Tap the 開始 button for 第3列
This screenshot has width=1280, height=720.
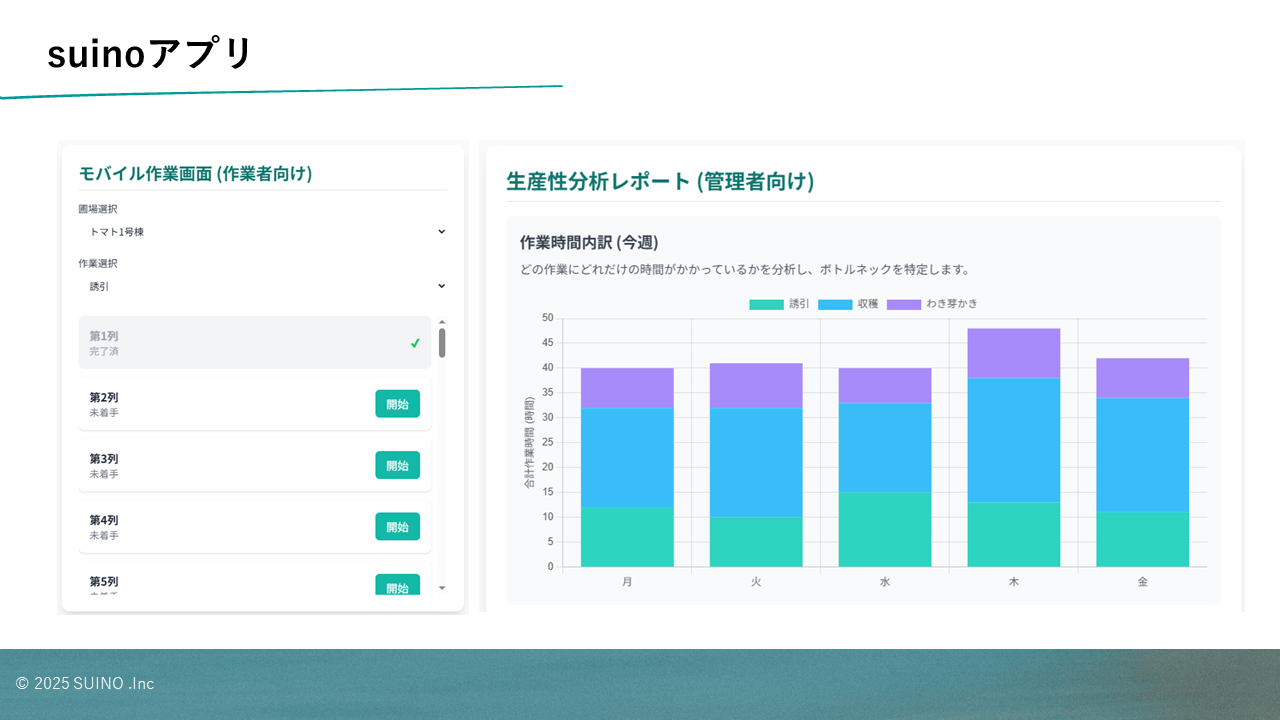(397, 465)
